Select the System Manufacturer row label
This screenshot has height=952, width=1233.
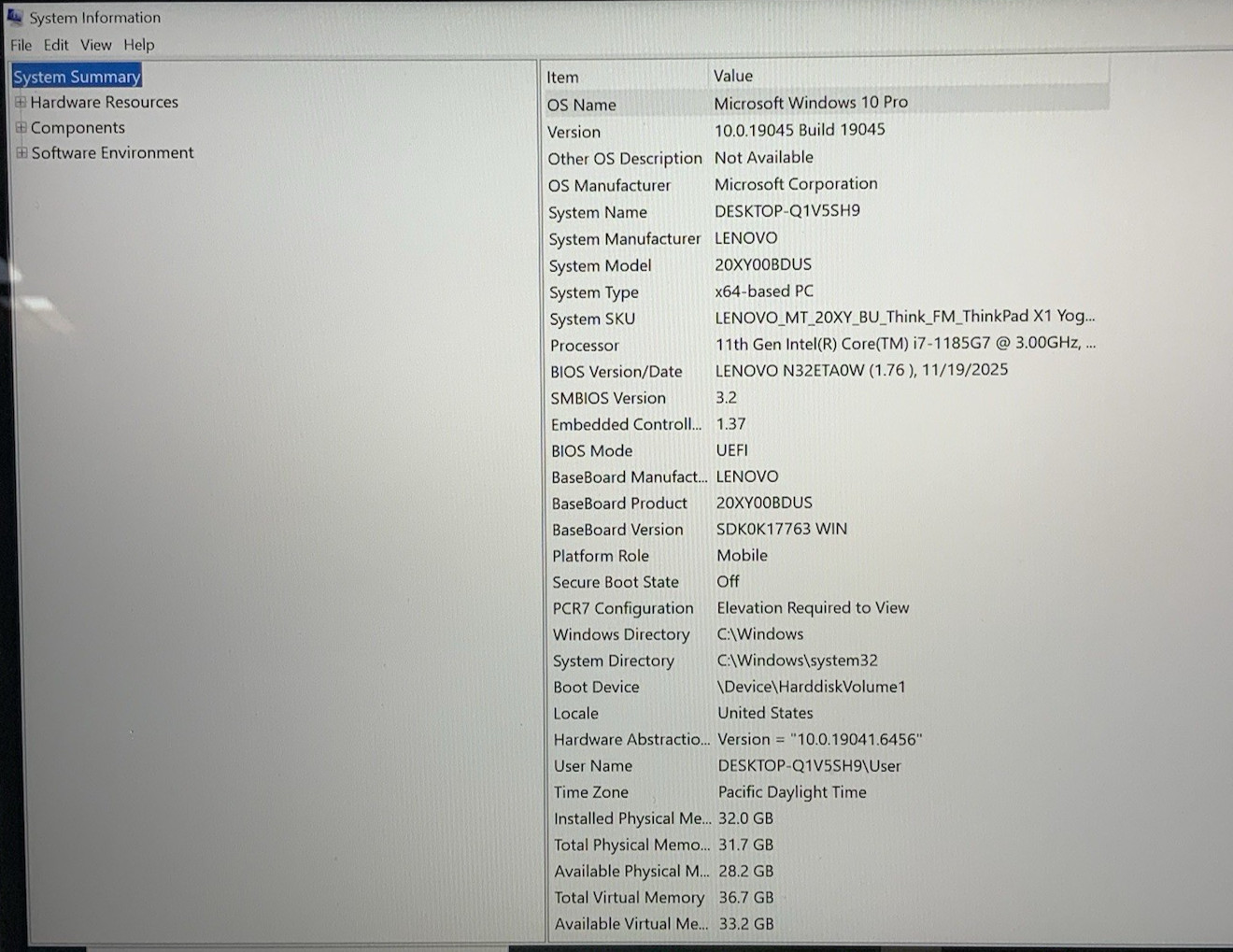[624, 239]
